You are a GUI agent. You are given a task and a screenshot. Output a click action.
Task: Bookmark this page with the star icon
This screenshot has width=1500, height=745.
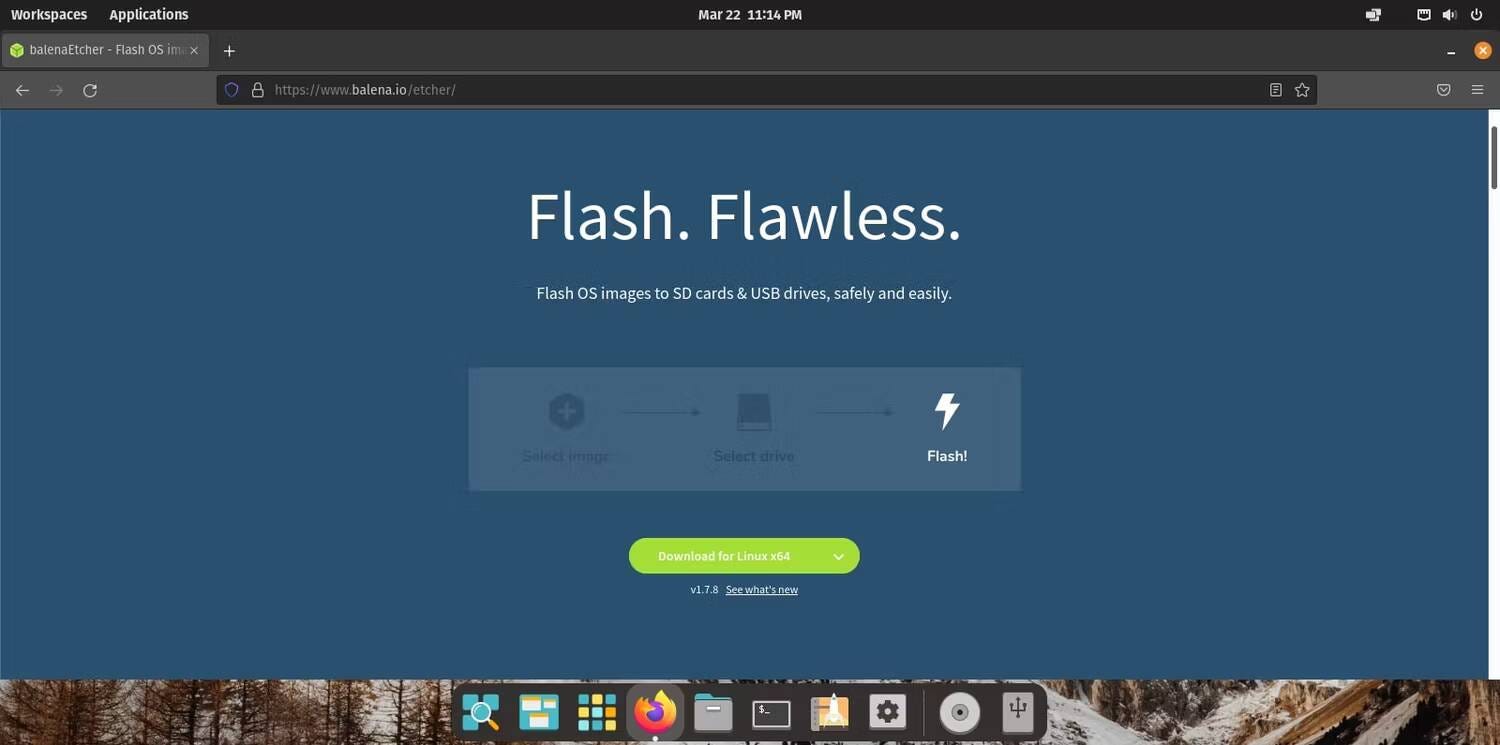coord(1301,89)
